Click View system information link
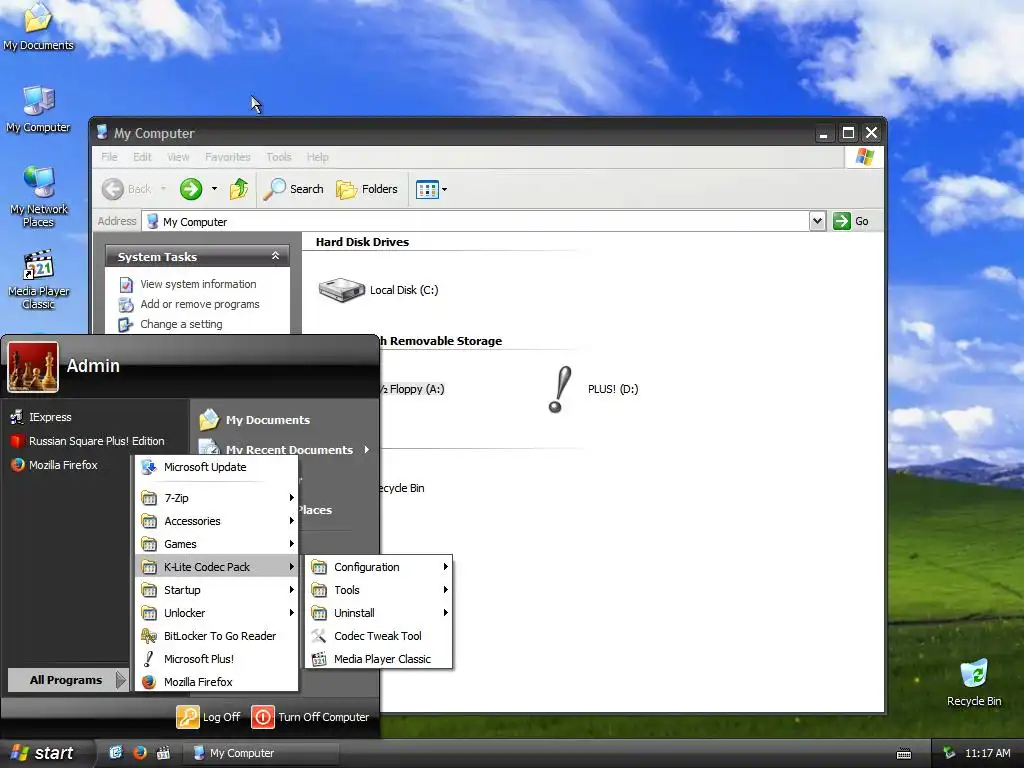Screen dimensions: 1024x768 [198, 284]
